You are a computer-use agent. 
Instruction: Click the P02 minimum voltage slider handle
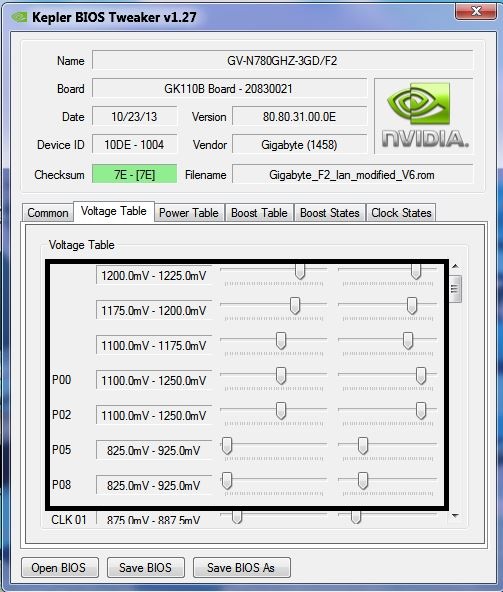coord(281,411)
